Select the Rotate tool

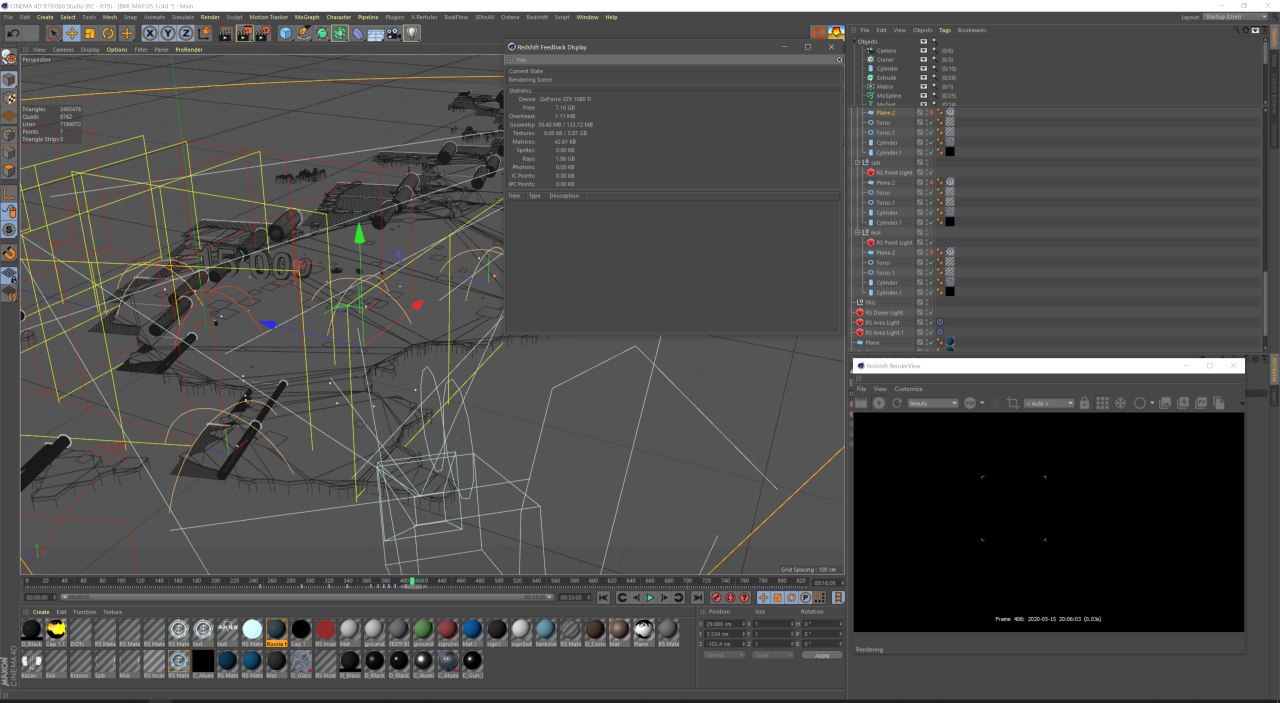tap(108, 33)
